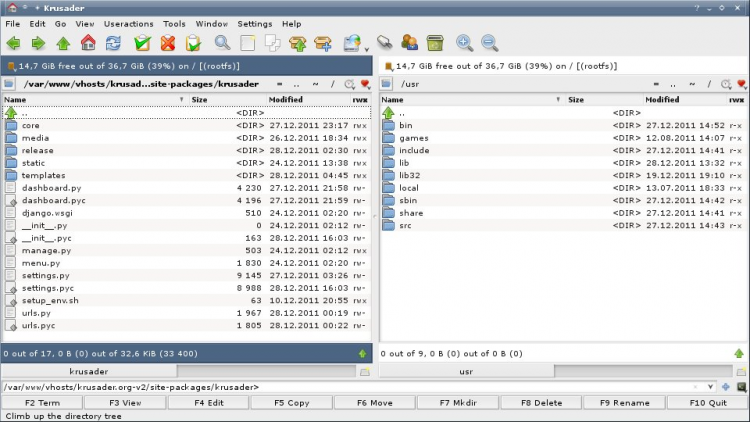Click the Zoom out magnifier icon
Screen dimensions: 750x422
490,43
